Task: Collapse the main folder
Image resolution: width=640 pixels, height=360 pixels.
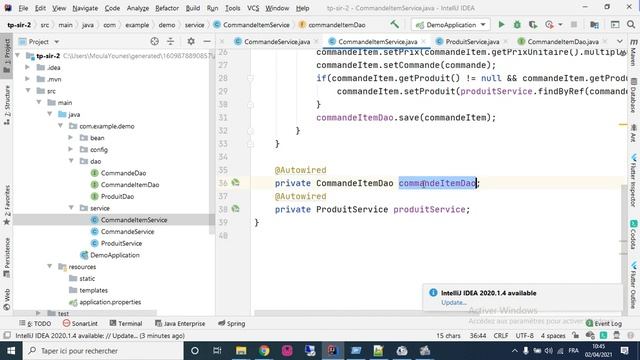Action: point(39,102)
